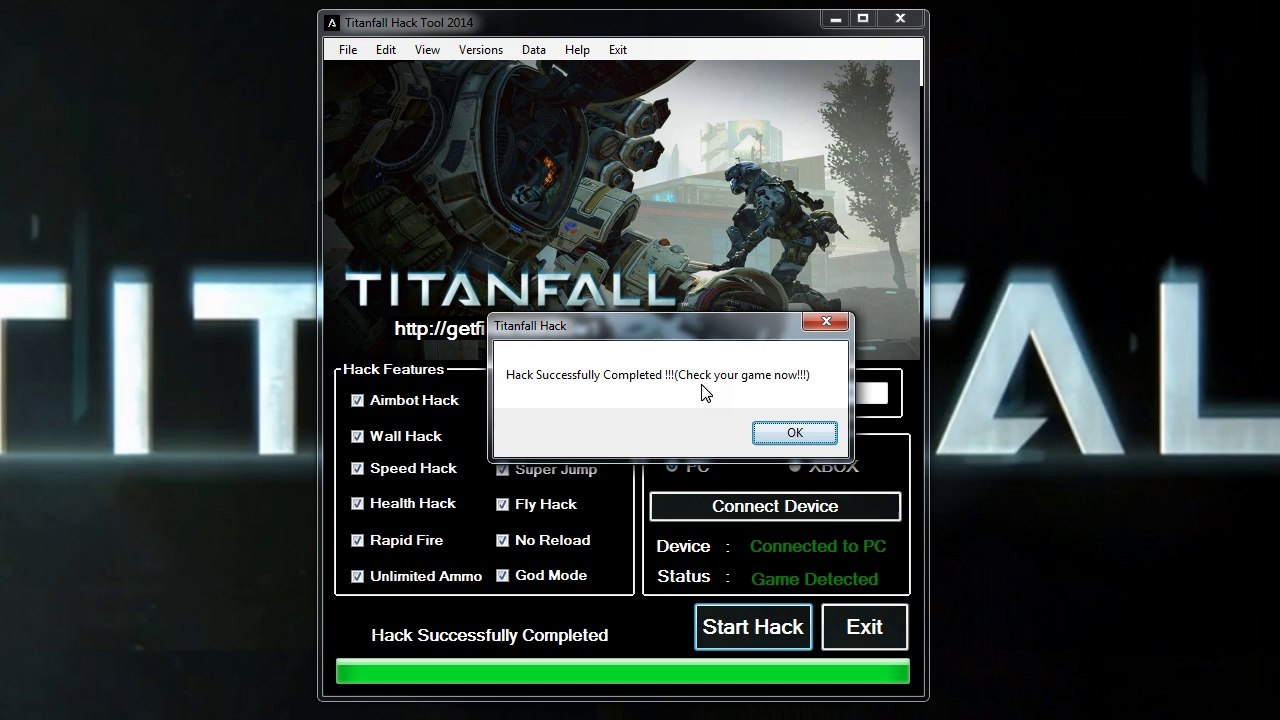
Task: Close the Titanfall Hack Tool 2014 window
Action: [900, 18]
